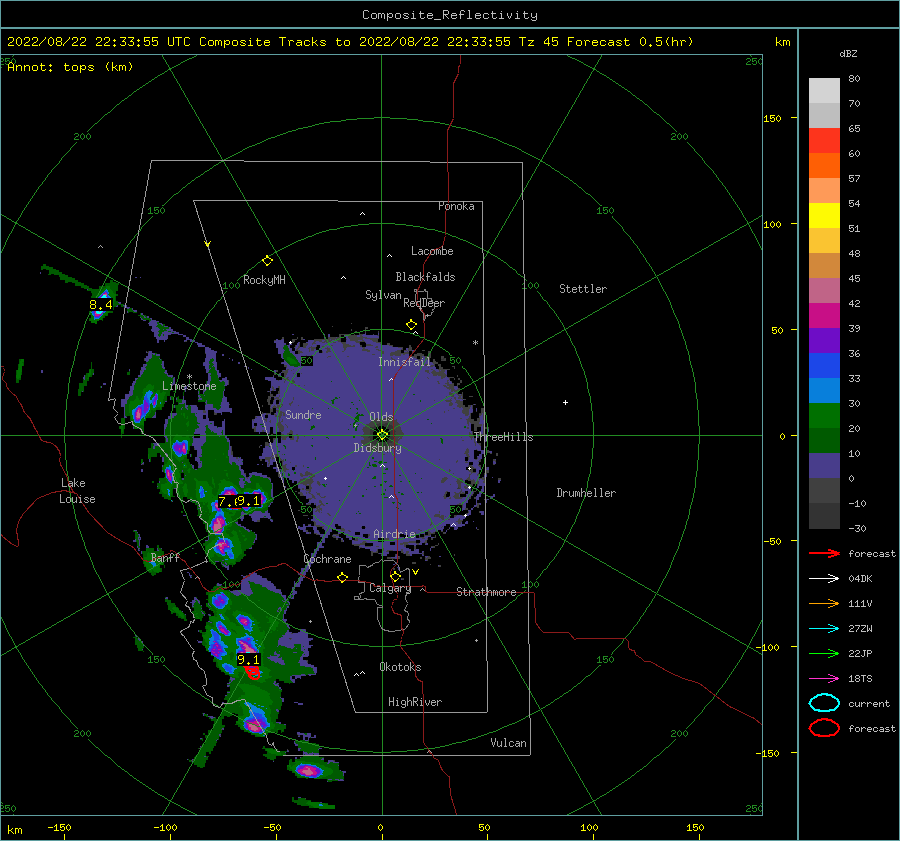The height and width of the screenshot is (841, 900).
Task: Click the yellow diamond marker below RedDeer
Action: tap(411, 325)
